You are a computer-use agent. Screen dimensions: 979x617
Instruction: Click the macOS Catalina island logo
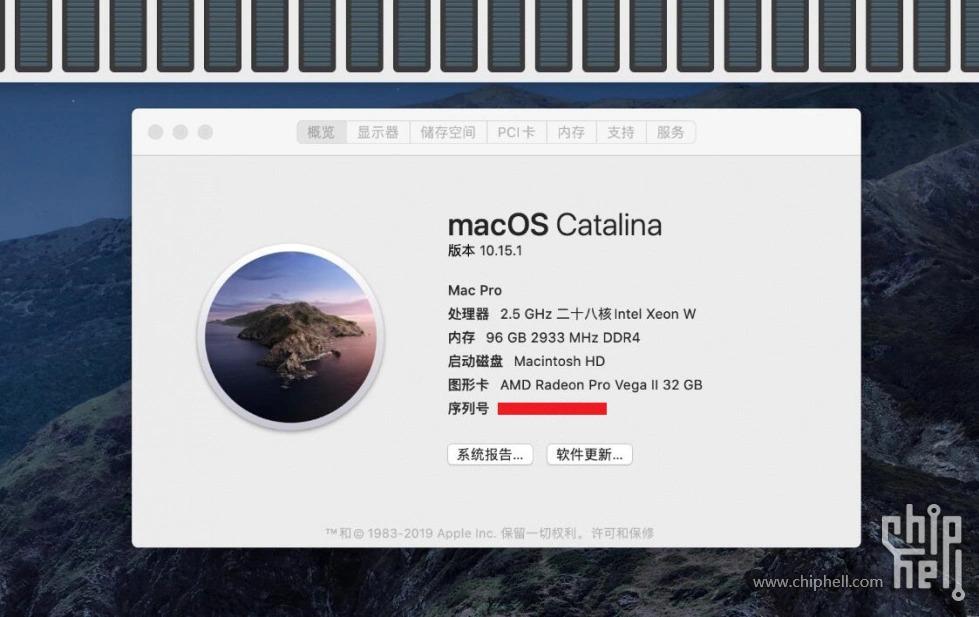tap(291, 337)
